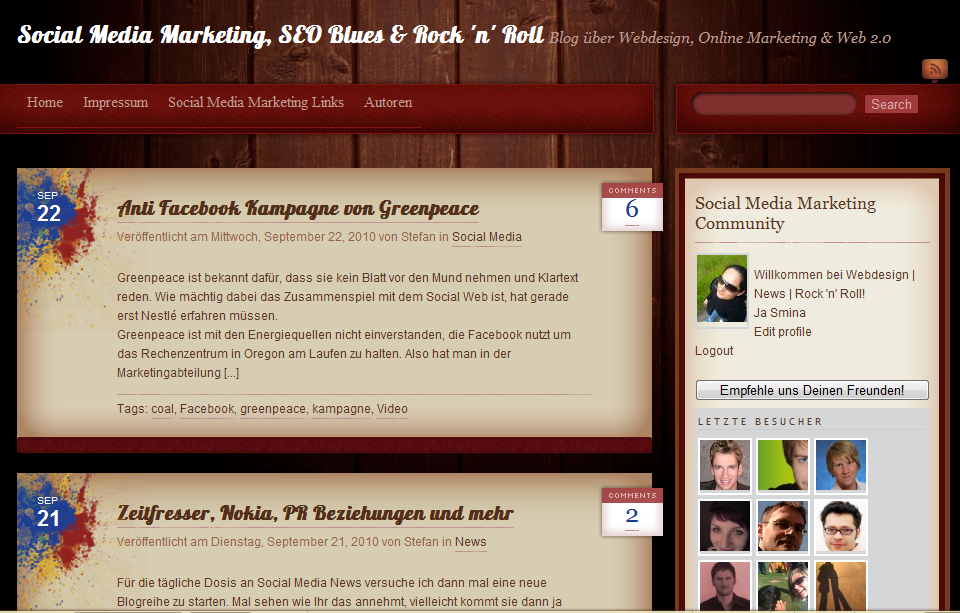Open visitor avatar of bearded man with glasses
The width and height of the screenshot is (960, 613).
[x=782, y=527]
